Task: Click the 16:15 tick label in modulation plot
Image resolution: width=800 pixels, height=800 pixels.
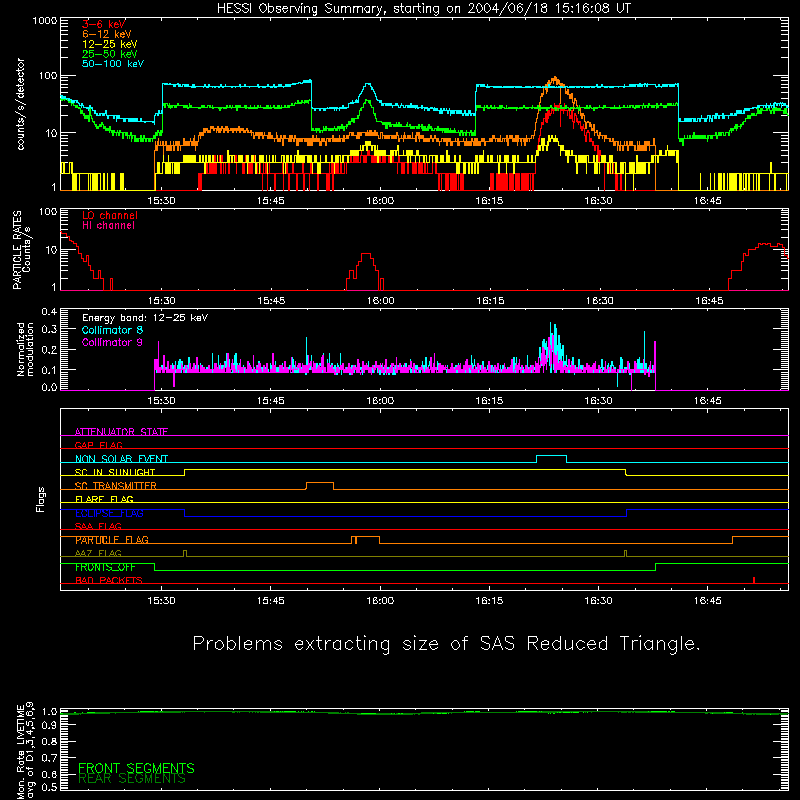Action: [489, 401]
